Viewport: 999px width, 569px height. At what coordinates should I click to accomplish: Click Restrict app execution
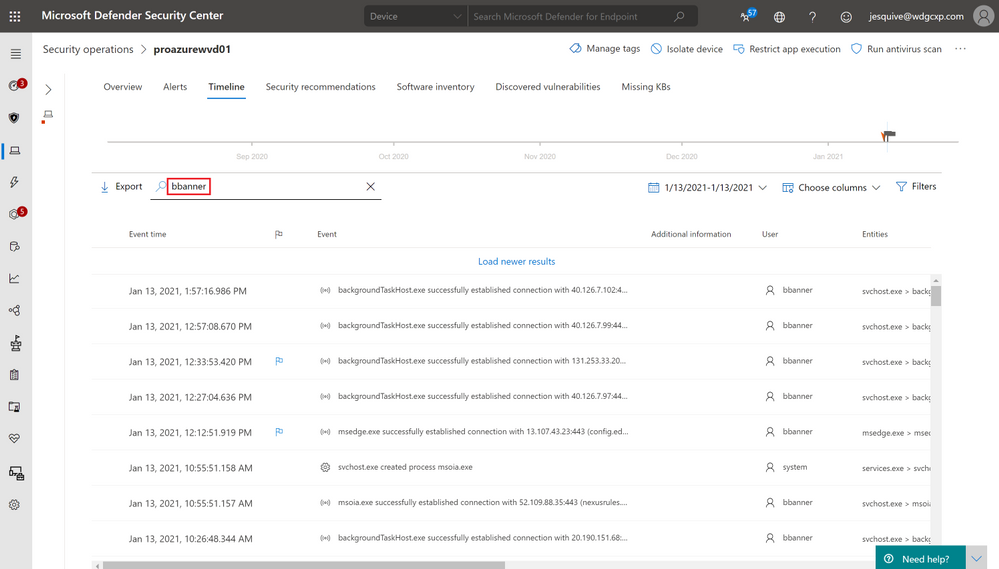coord(786,49)
